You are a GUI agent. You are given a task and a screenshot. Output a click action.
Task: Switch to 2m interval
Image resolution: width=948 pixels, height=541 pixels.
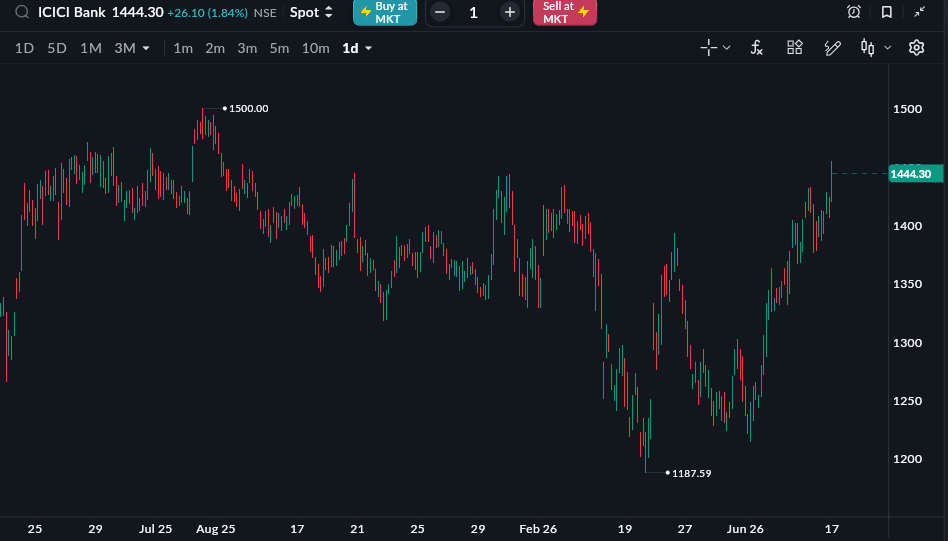coord(215,48)
